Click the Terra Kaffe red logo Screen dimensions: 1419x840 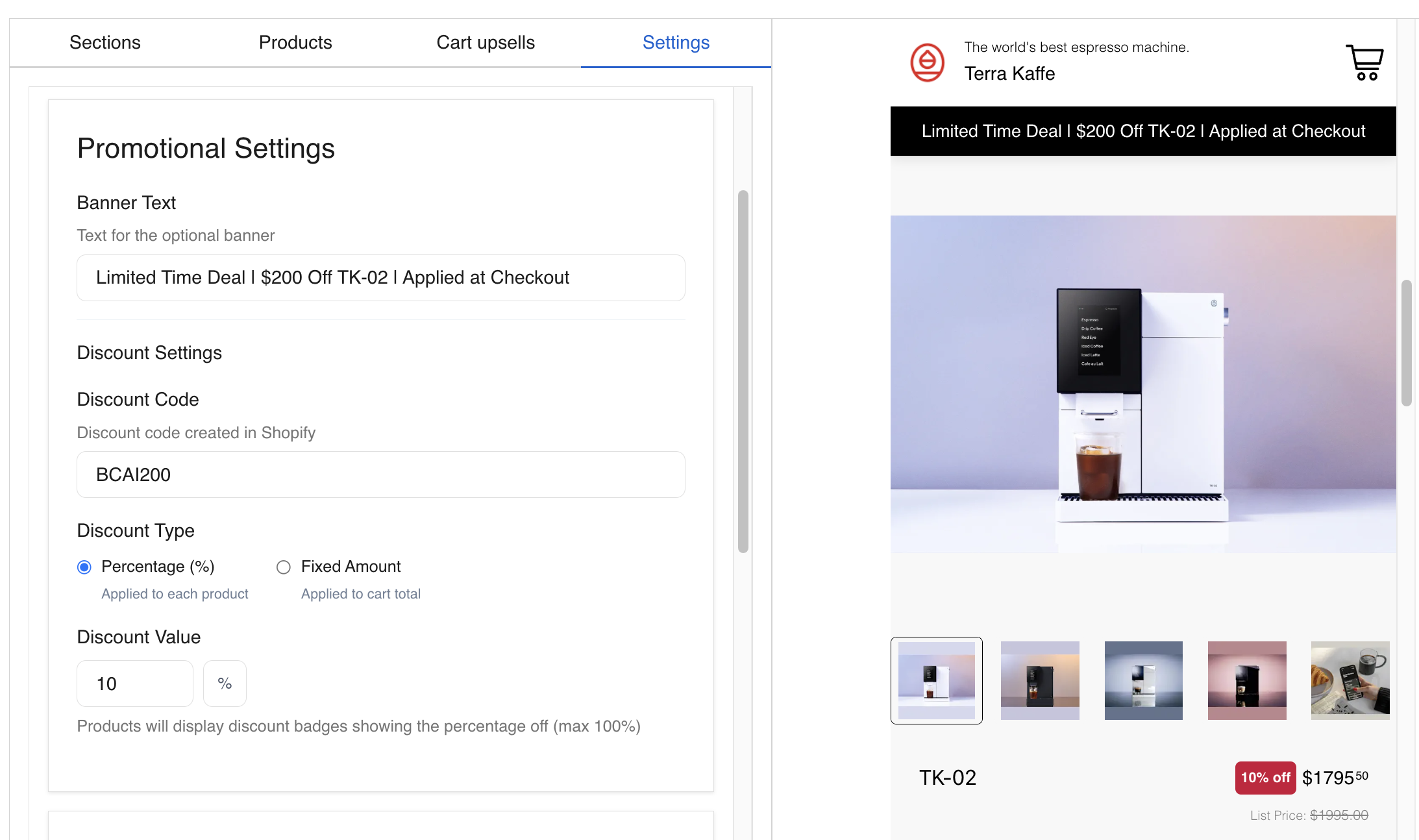tap(927, 62)
